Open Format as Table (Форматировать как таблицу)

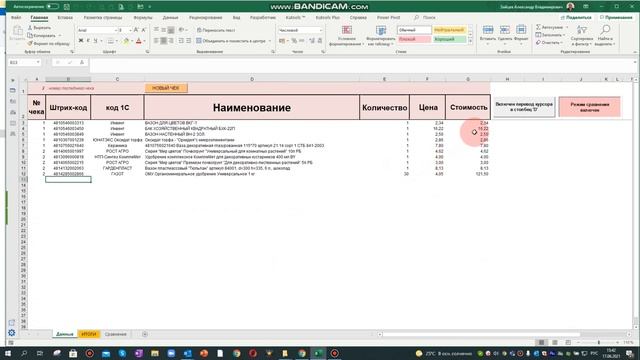(380, 36)
